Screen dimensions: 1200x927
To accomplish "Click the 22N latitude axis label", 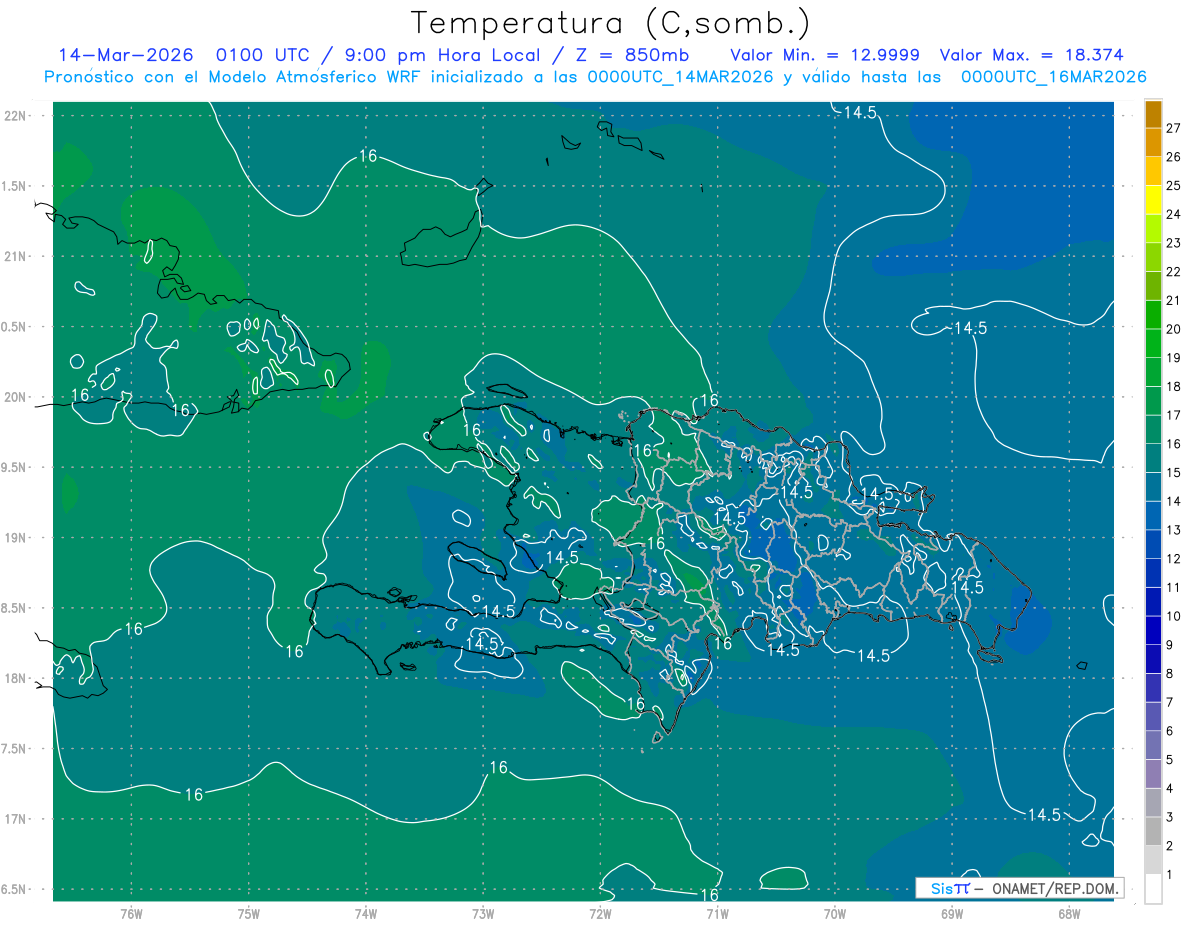I will coord(17,116).
